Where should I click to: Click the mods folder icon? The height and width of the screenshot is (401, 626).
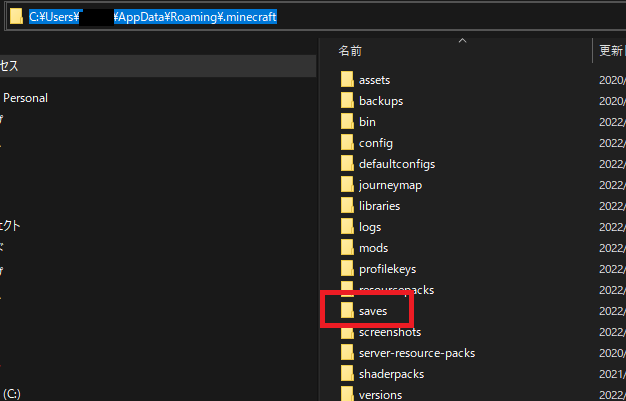pos(347,248)
